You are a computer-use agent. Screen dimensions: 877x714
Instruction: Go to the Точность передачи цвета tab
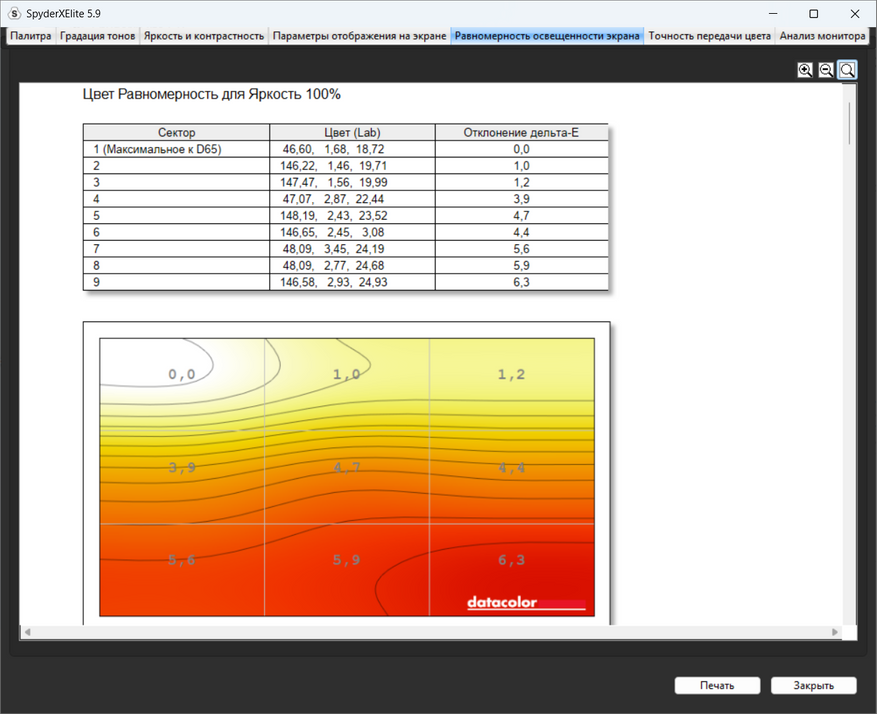coord(709,36)
